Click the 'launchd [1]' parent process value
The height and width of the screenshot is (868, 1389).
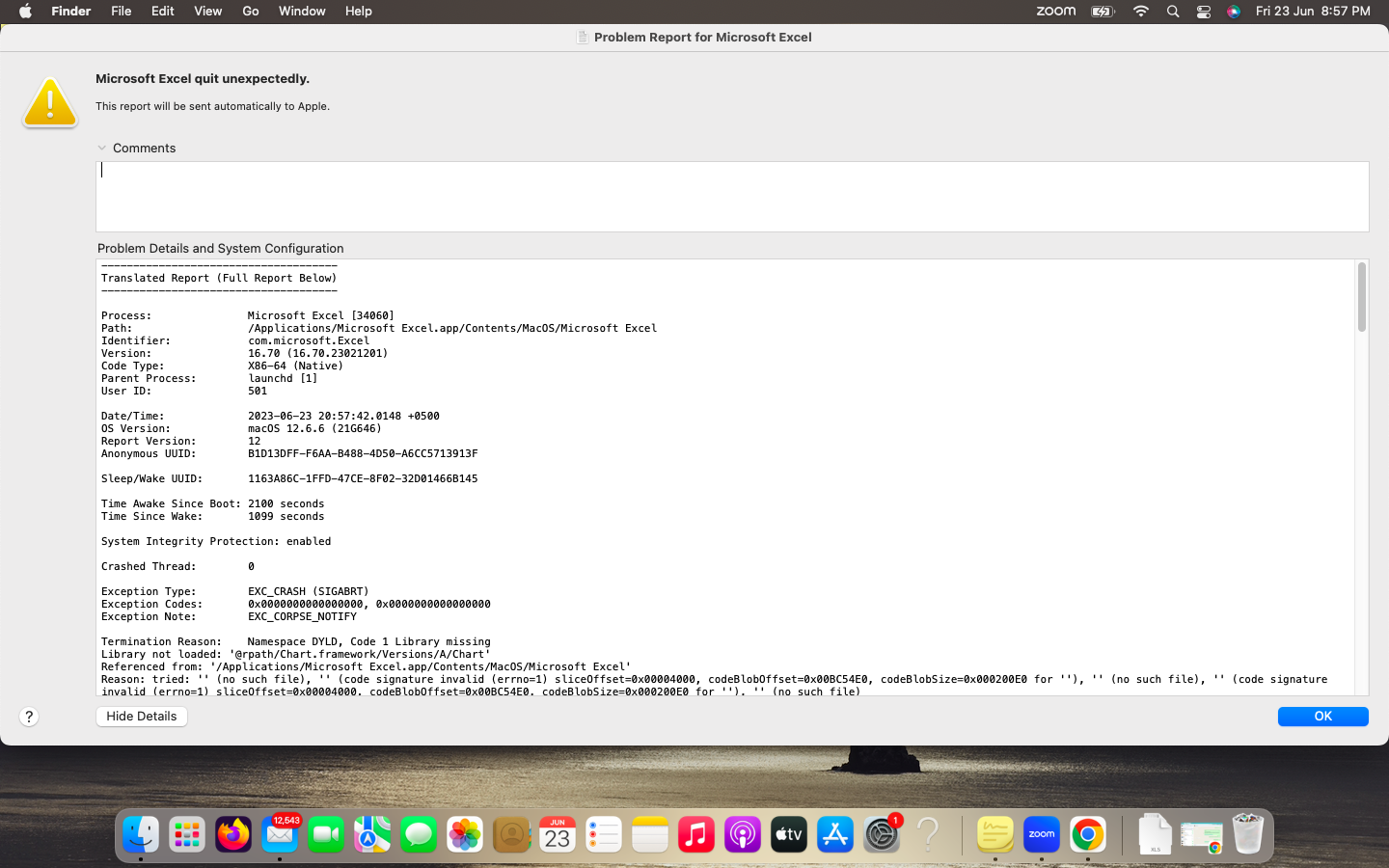click(283, 378)
